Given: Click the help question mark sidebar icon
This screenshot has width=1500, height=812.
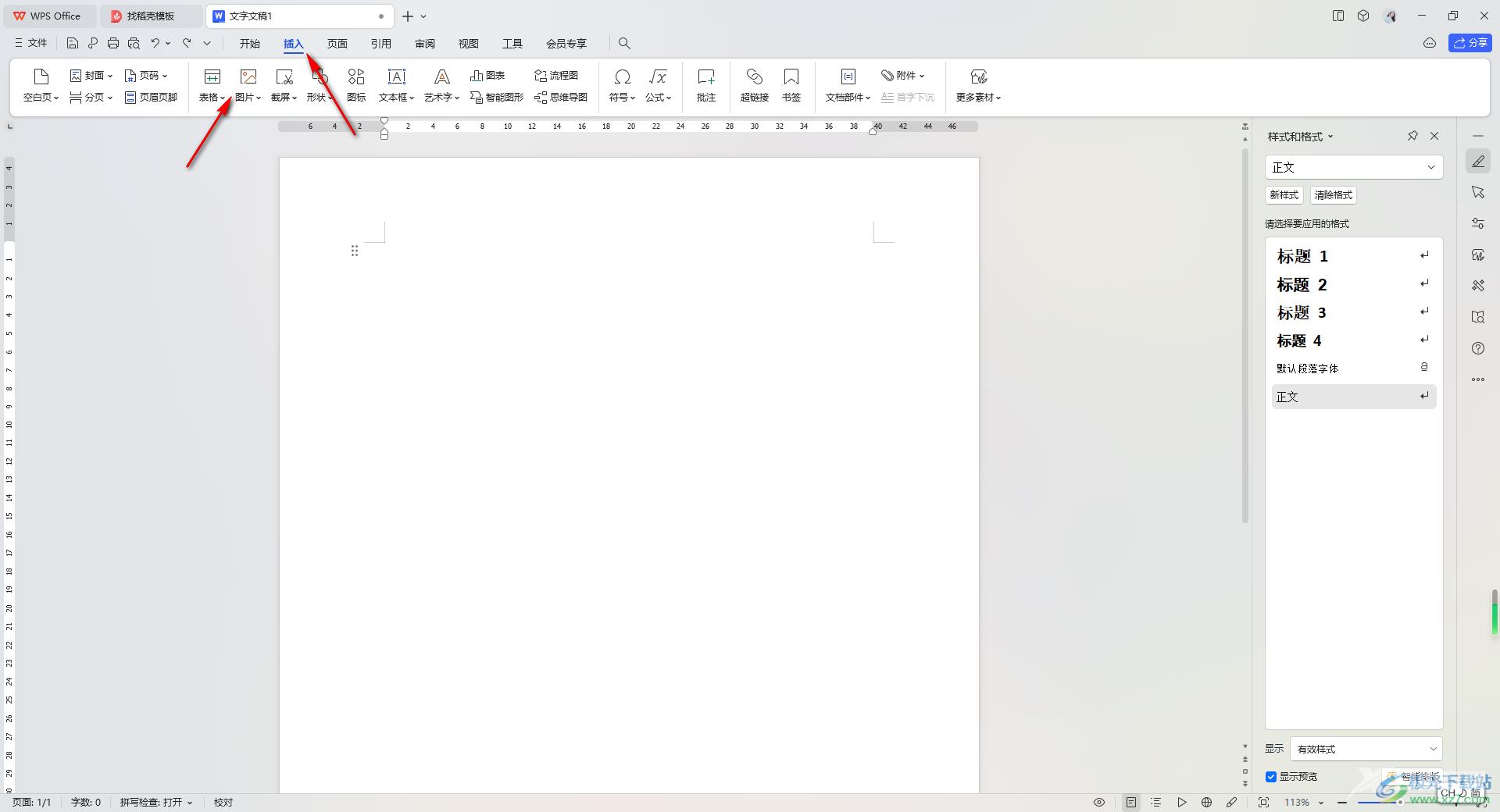Looking at the screenshot, I should point(1478,348).
